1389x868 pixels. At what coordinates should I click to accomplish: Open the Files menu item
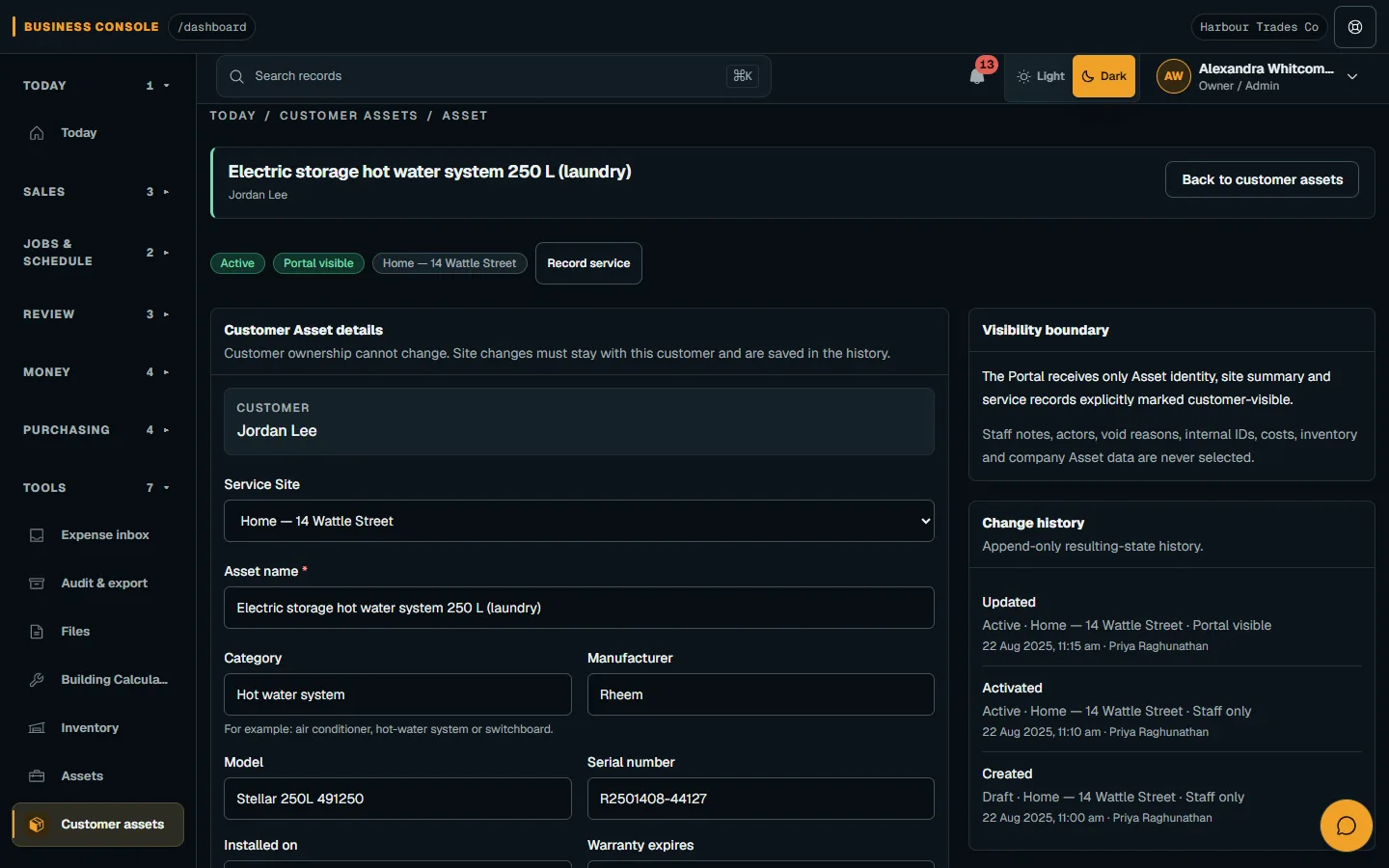tap(97, 632)
